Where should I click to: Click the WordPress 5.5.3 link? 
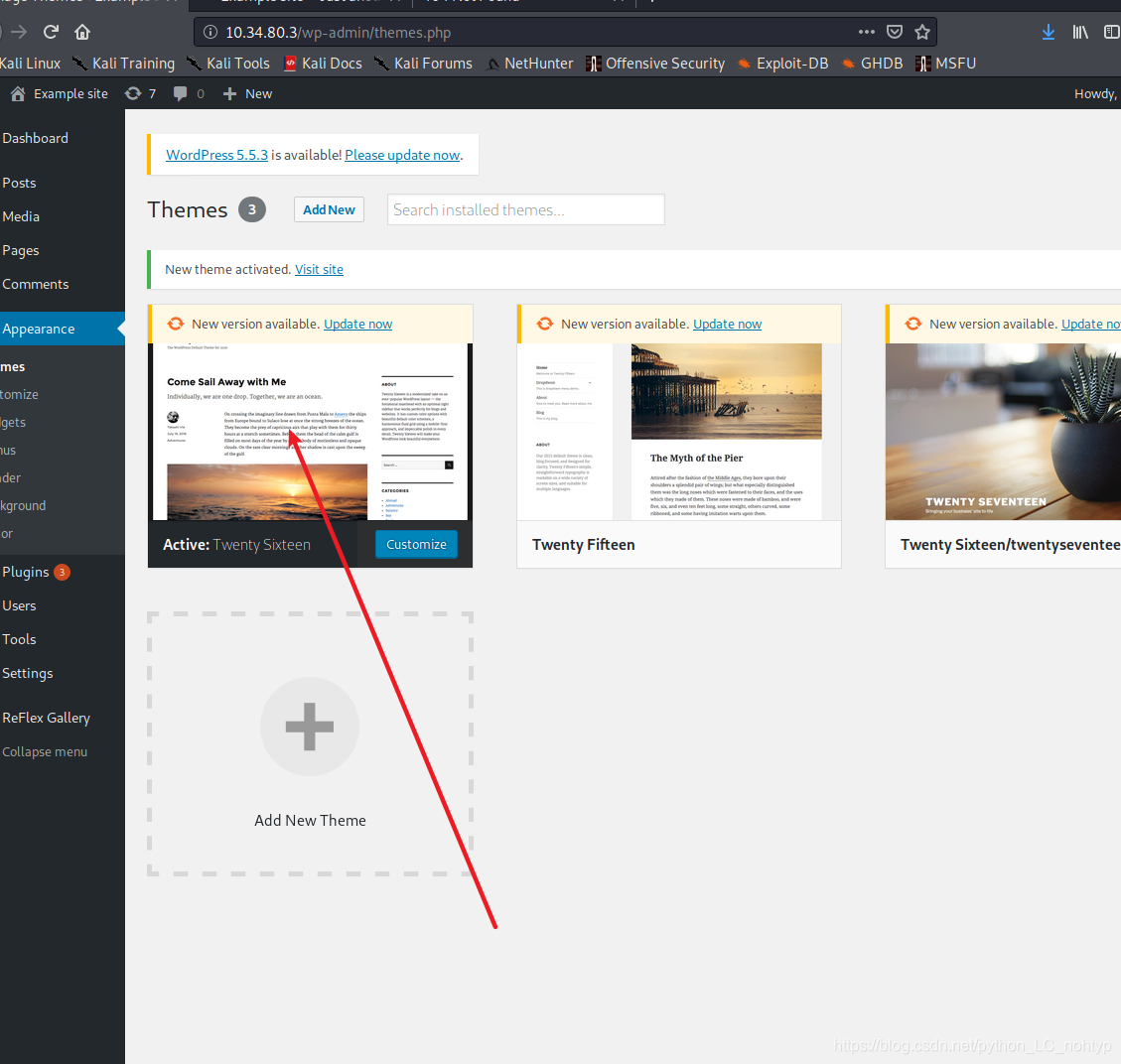216,155
